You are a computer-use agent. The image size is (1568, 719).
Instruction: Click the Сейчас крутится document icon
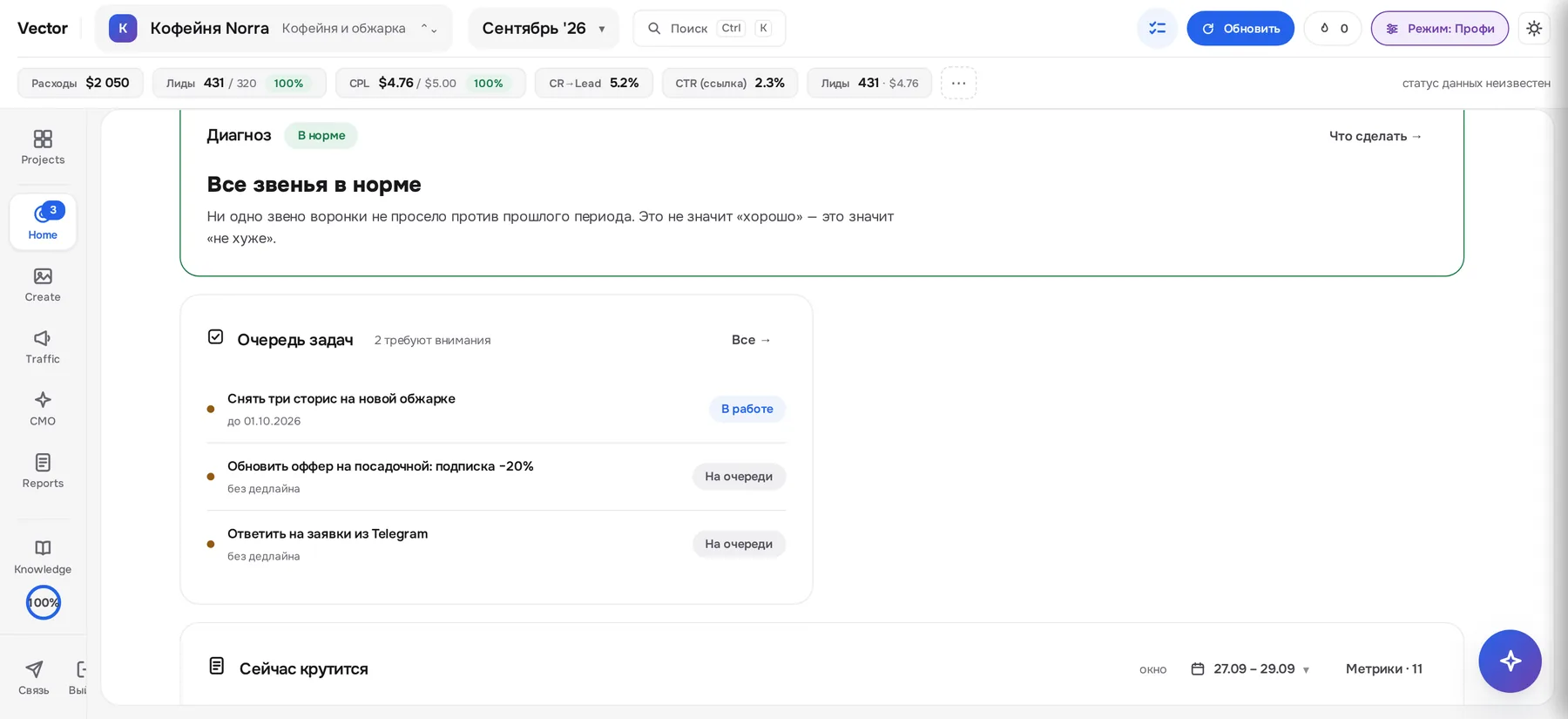click(x=217, y=667)
